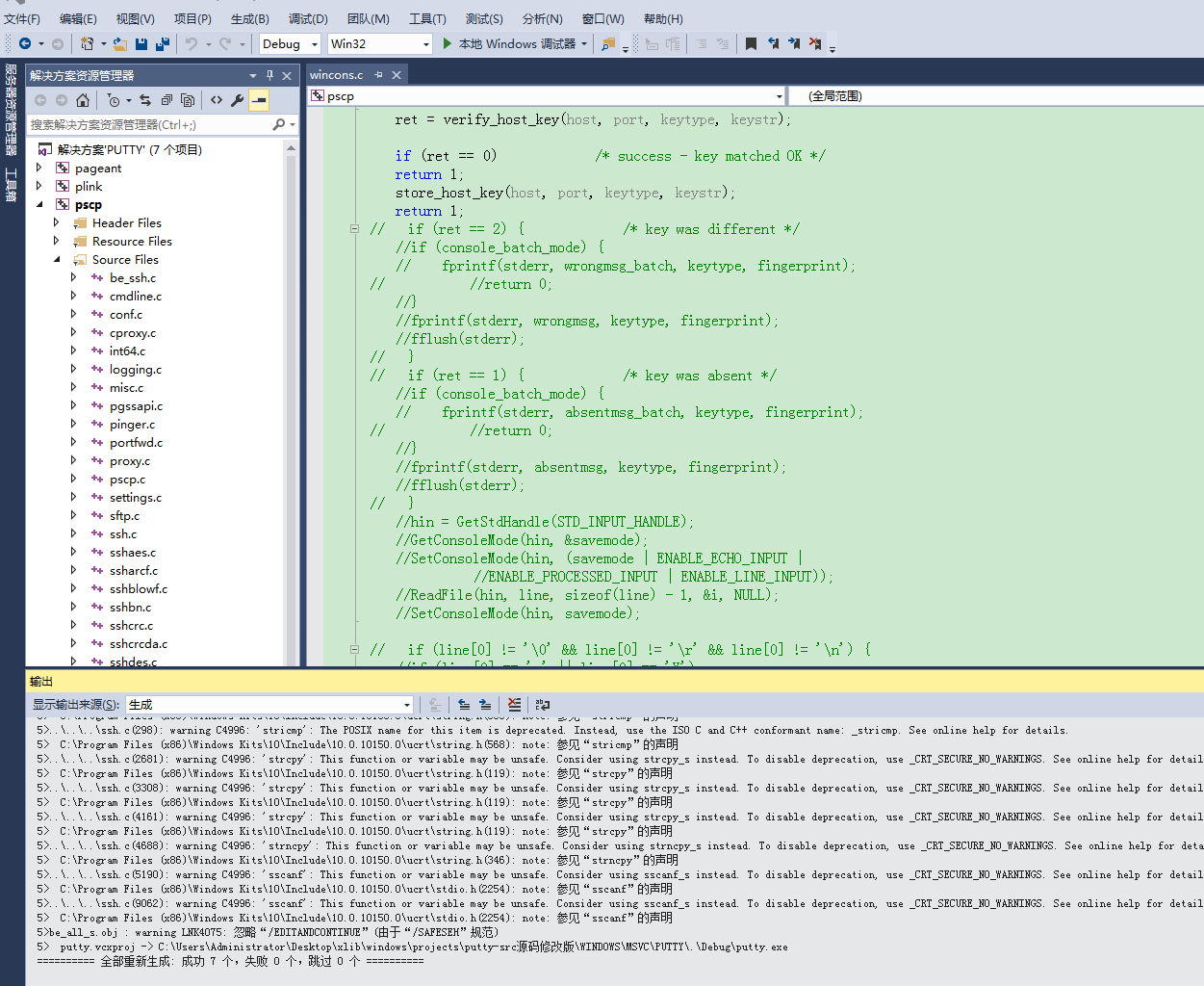Viewport: 1204px width, 986px height.
Task: Toggle pin on the wincons.c tab
Action: 379,74
